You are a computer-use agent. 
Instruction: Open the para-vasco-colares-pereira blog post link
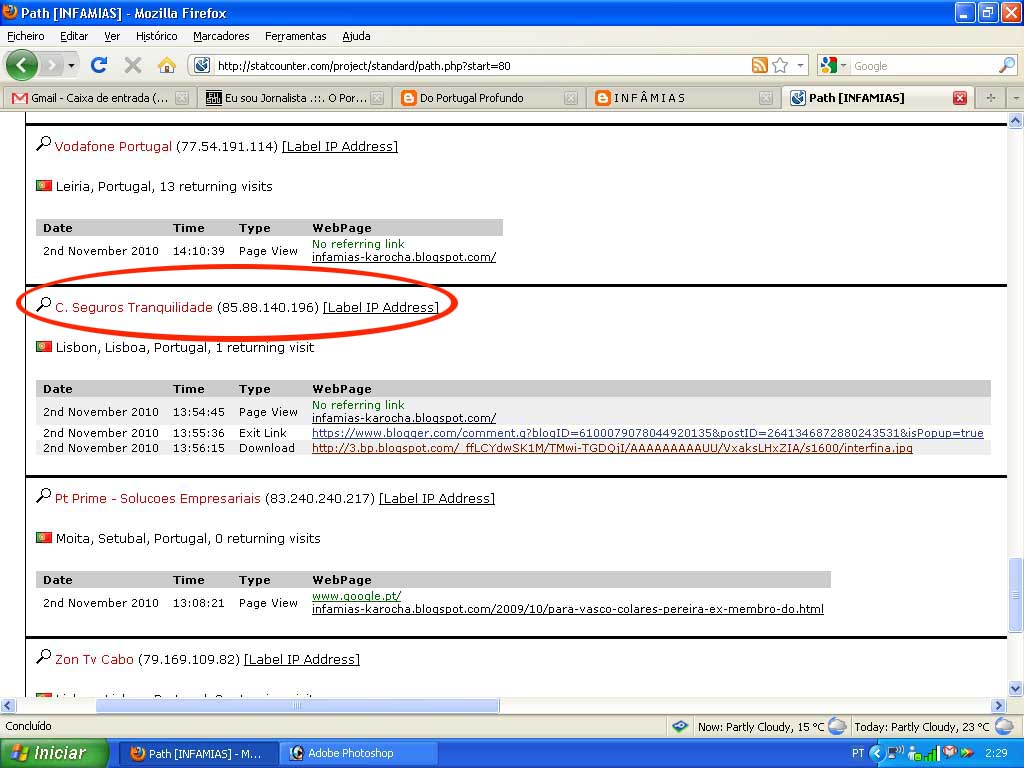(x=568, y=609)
